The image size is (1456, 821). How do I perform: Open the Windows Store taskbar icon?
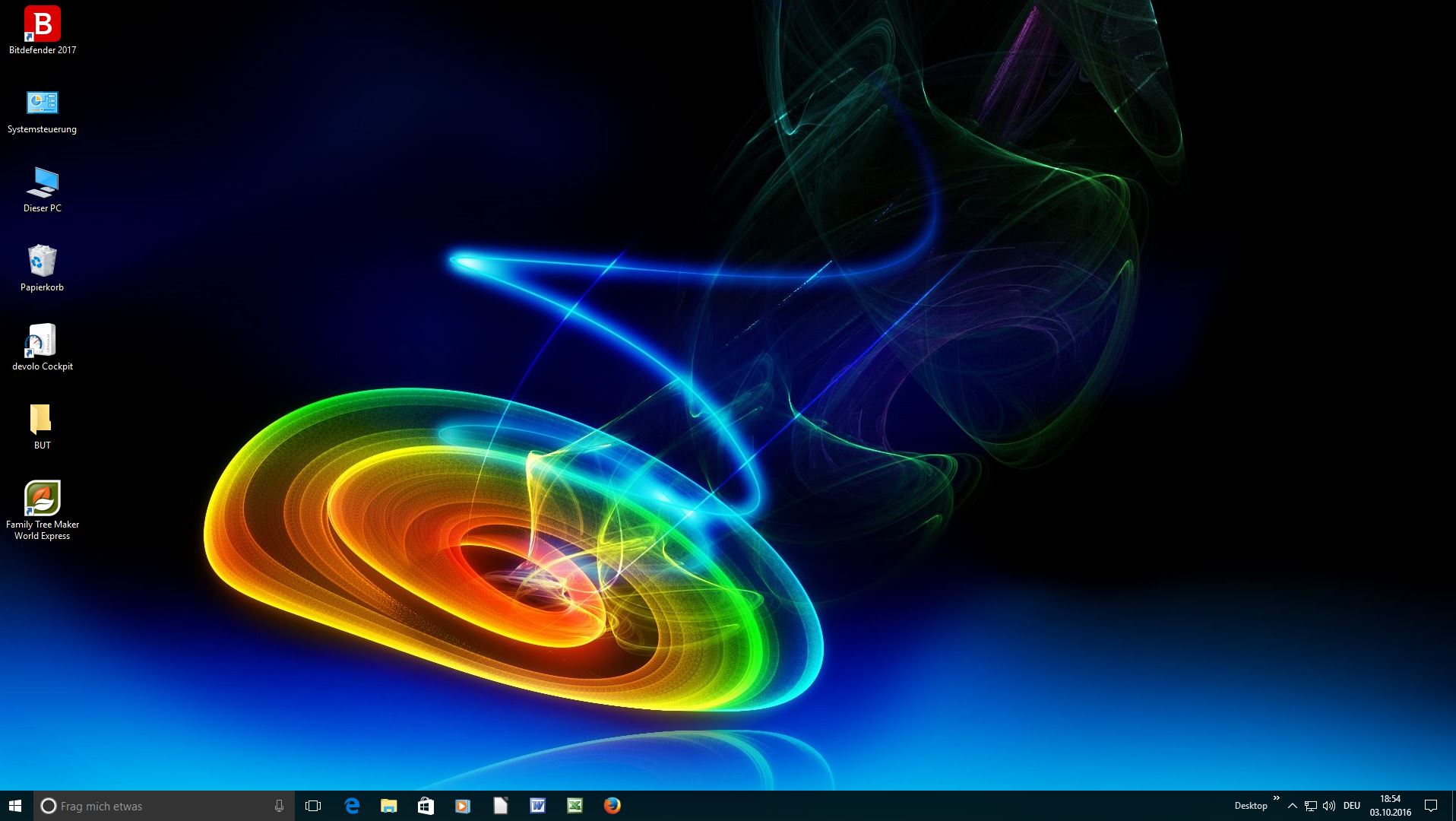(x=426, y=806)
